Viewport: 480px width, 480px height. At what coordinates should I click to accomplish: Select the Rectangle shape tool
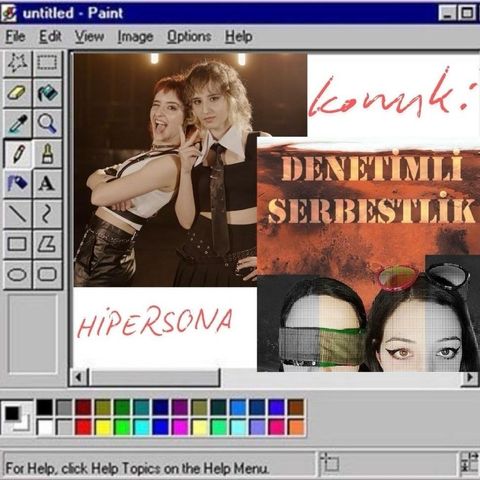[x=18, y=244]
